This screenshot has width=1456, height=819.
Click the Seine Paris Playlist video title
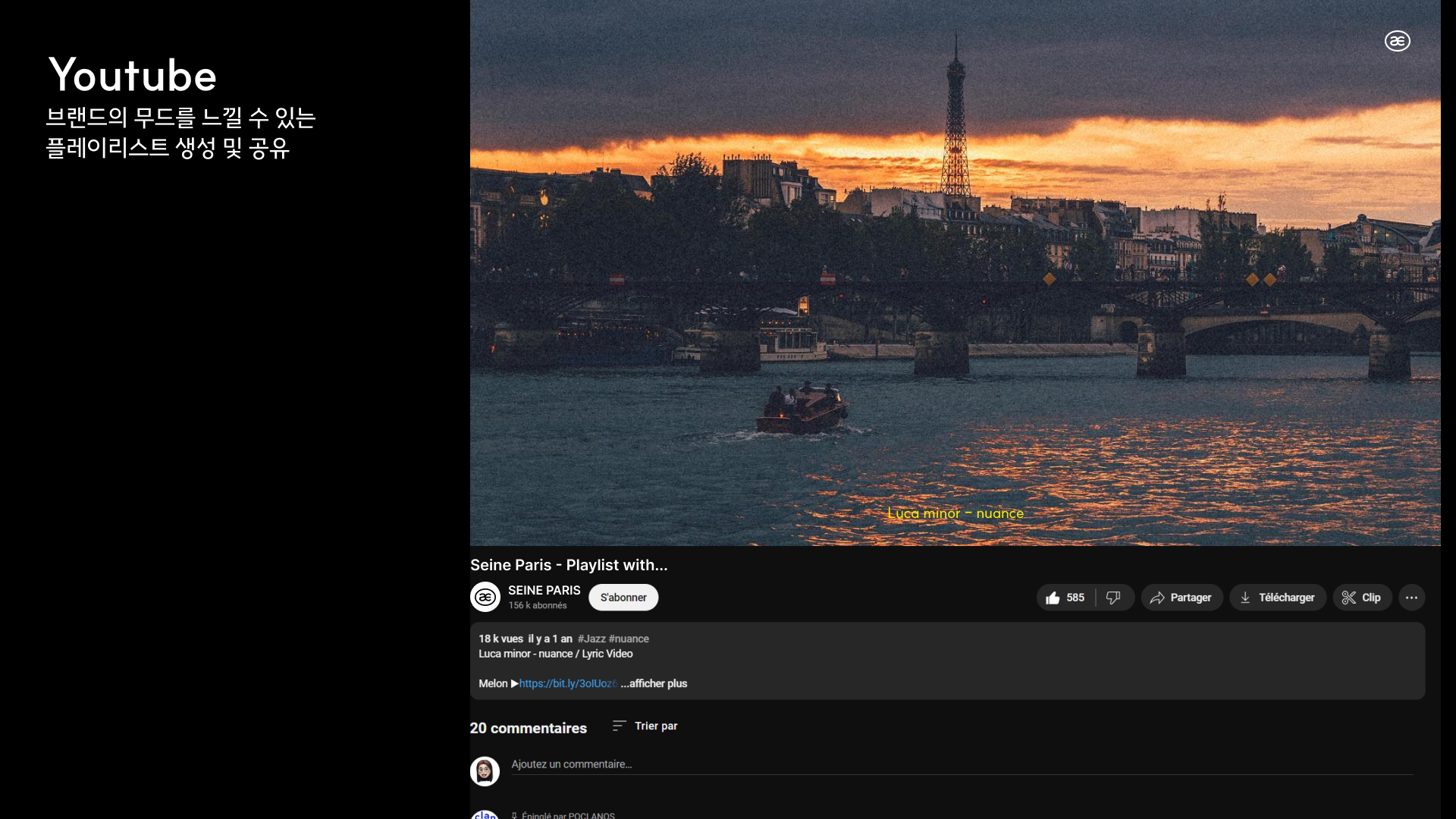569,565
